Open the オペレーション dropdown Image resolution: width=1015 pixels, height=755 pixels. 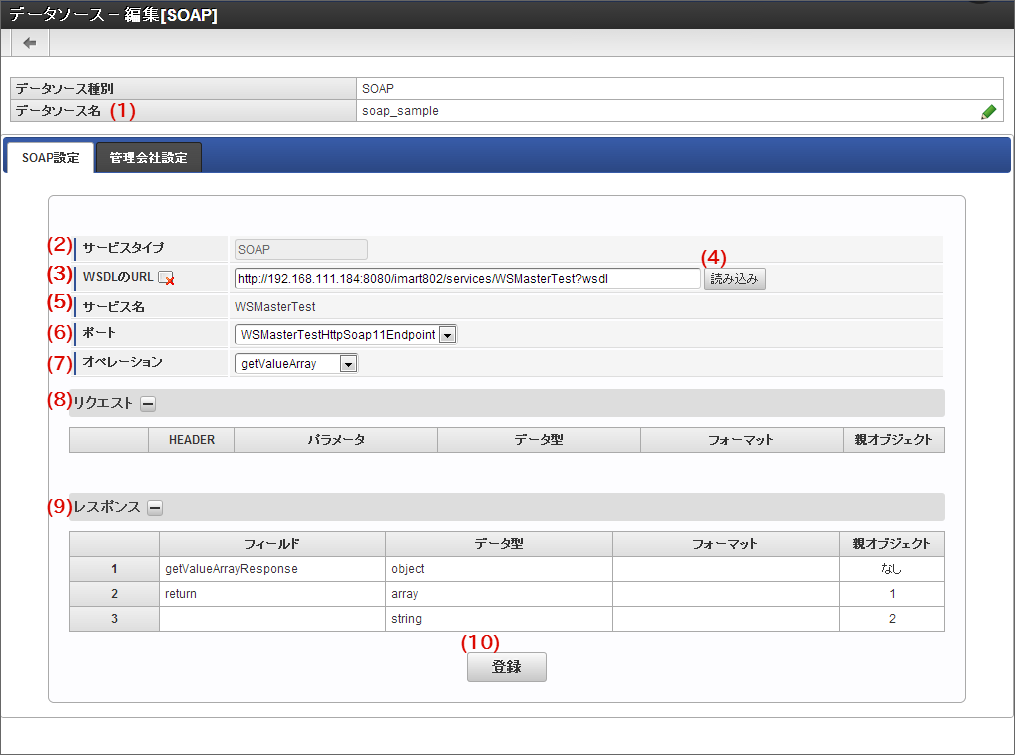pyautogui.click(x=297, y=364)
